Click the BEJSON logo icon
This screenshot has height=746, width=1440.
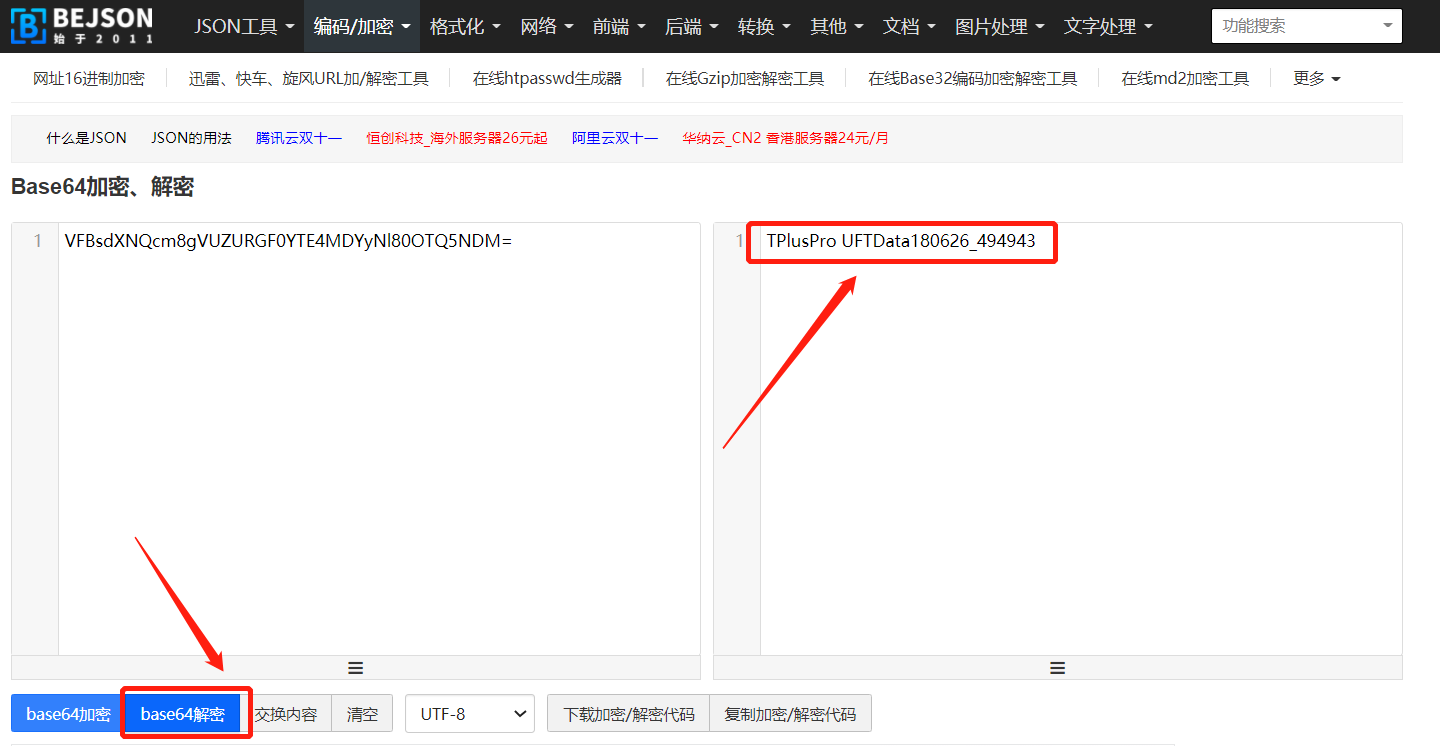tap(28, 26)
